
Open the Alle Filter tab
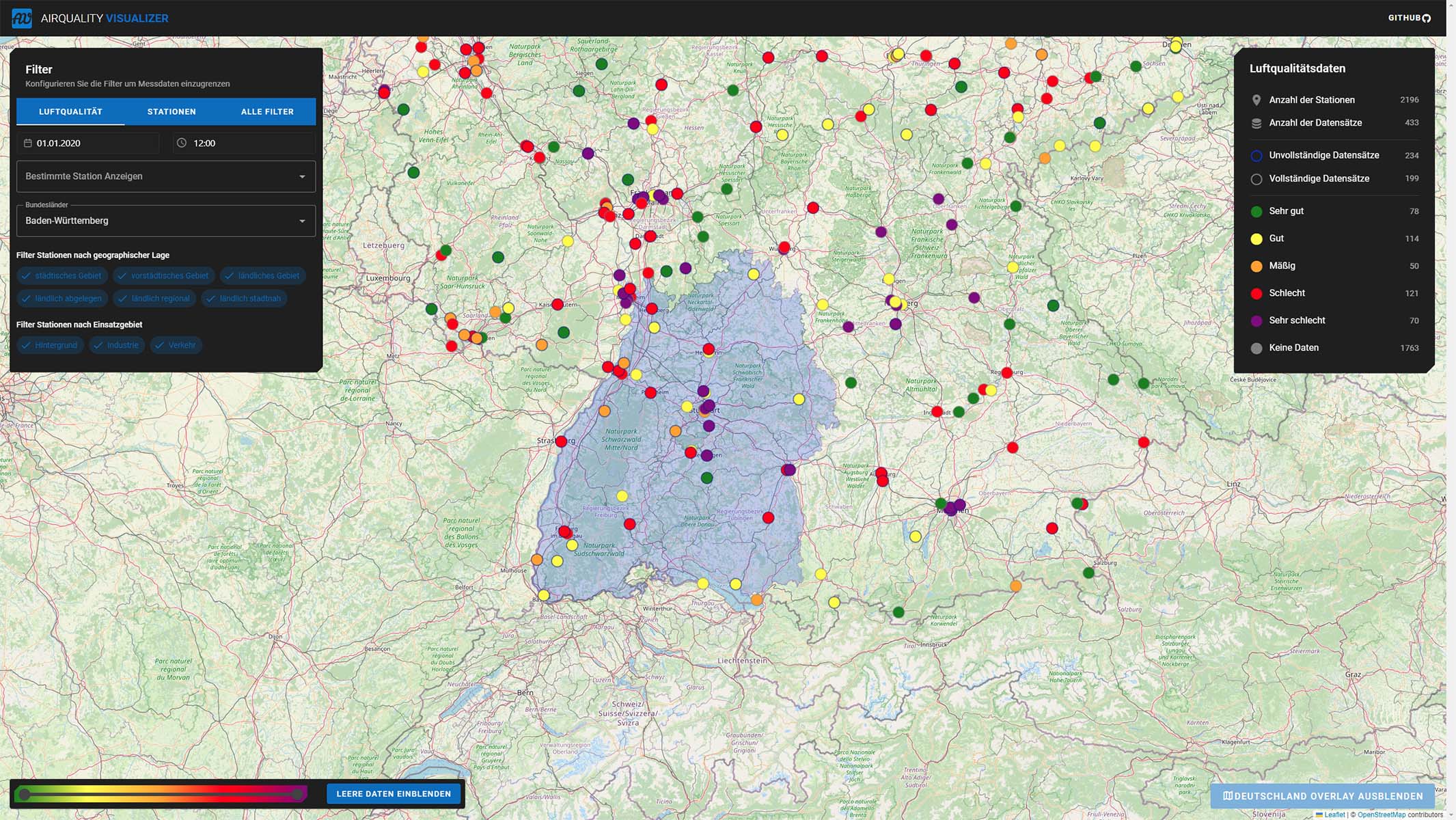click(267, 111)
